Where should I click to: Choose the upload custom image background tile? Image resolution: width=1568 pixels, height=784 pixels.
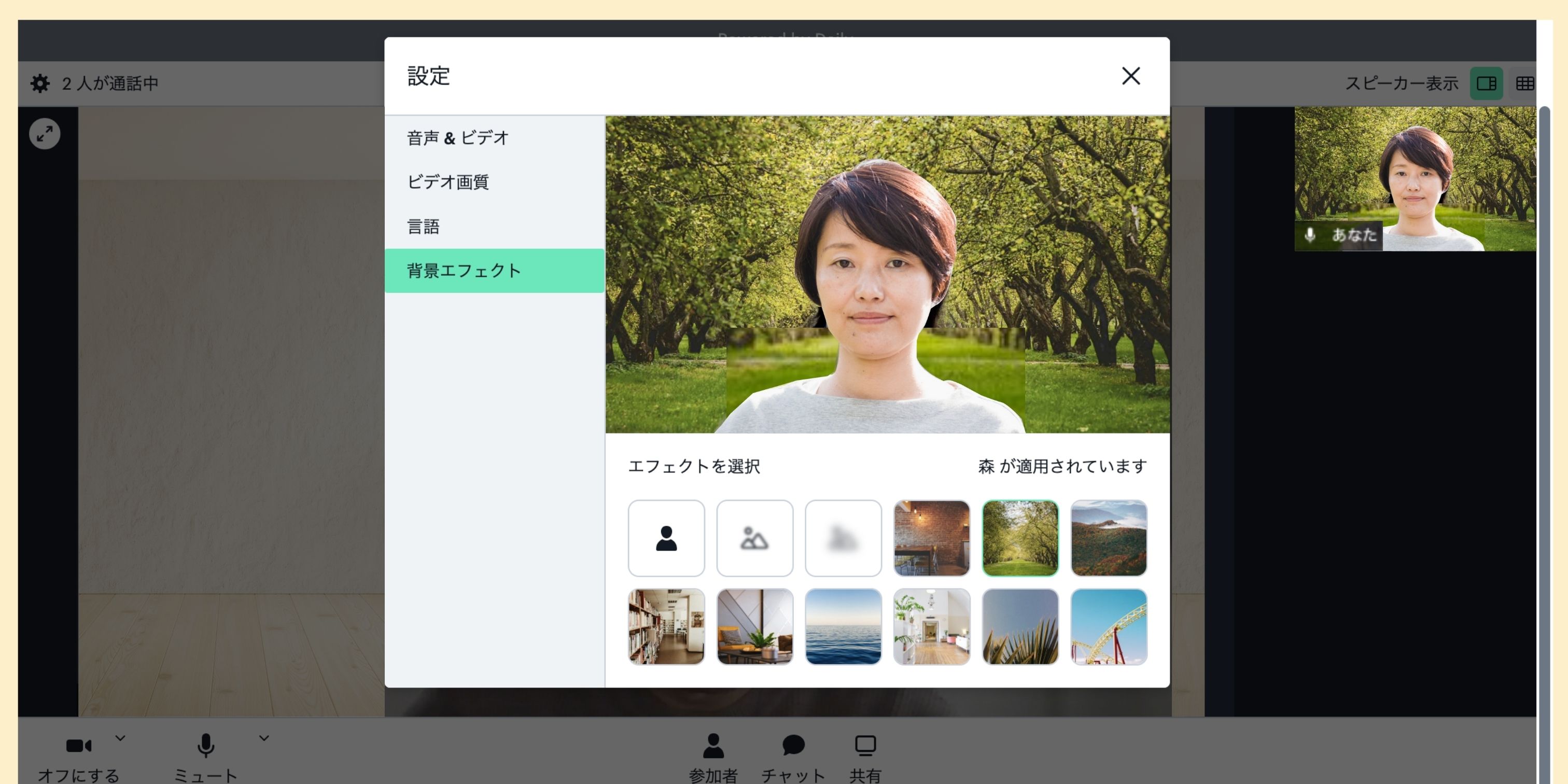coord(754,538)
